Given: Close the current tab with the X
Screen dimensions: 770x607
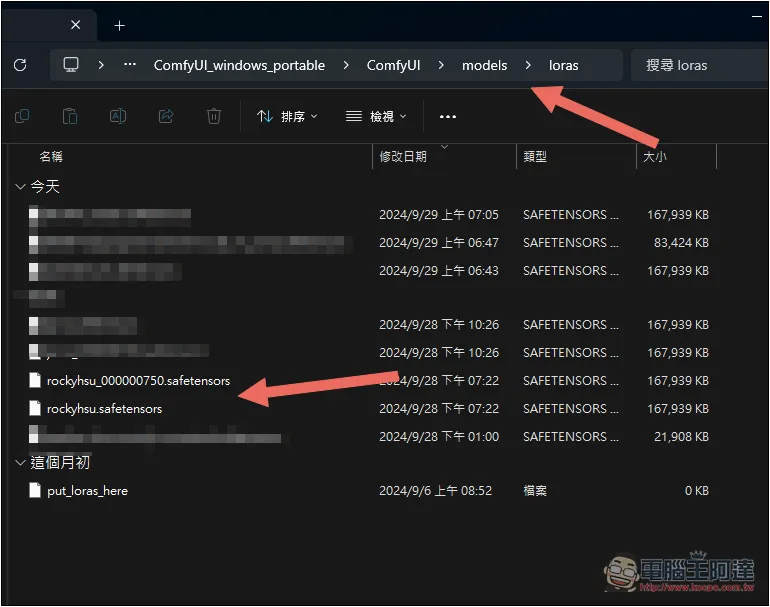Looking at the screenshot, I should coord(76,25).
